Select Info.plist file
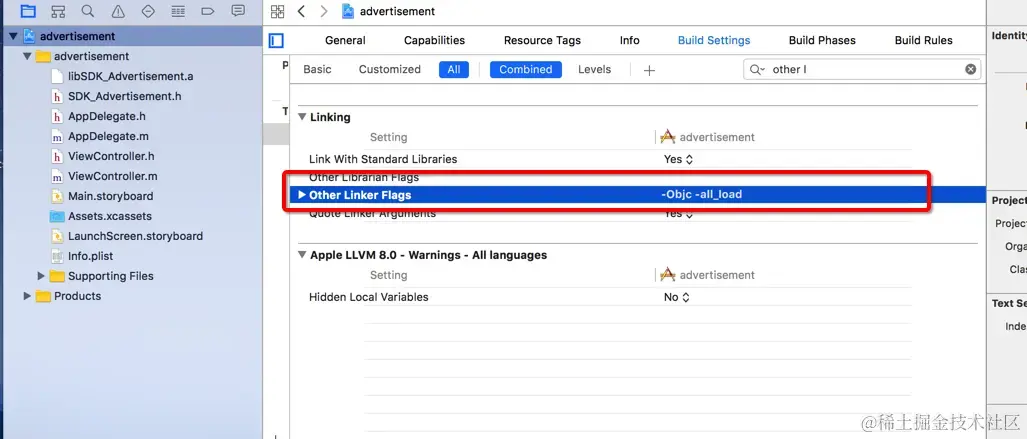Screen dimensions: 1027x439 [92, 256]
